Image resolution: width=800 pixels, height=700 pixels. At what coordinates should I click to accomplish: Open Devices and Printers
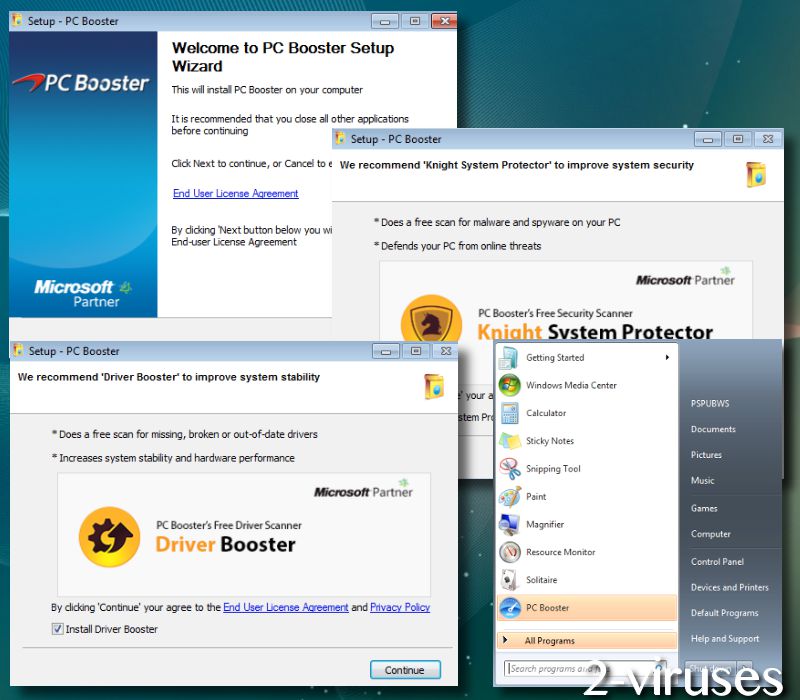[x=730, y=587]
